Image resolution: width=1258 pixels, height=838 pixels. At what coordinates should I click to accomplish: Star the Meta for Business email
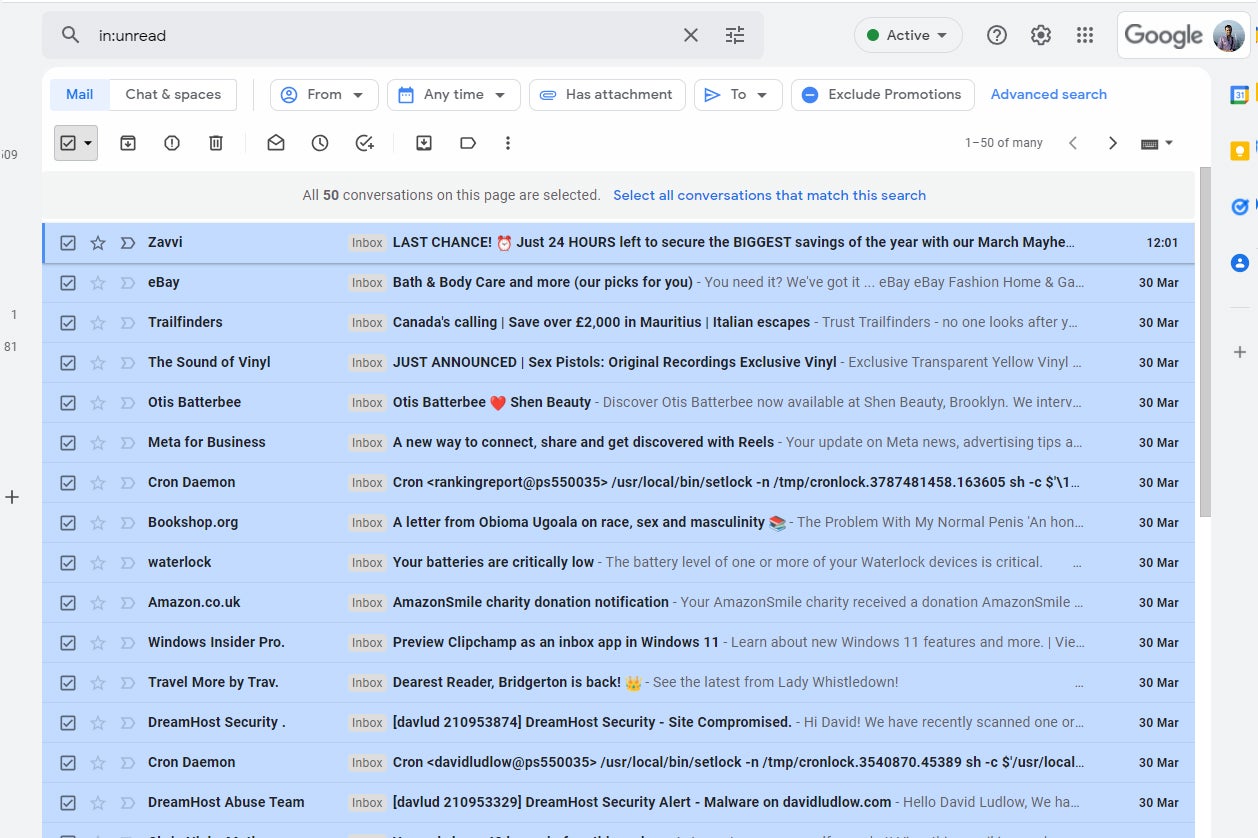point(98,443)
